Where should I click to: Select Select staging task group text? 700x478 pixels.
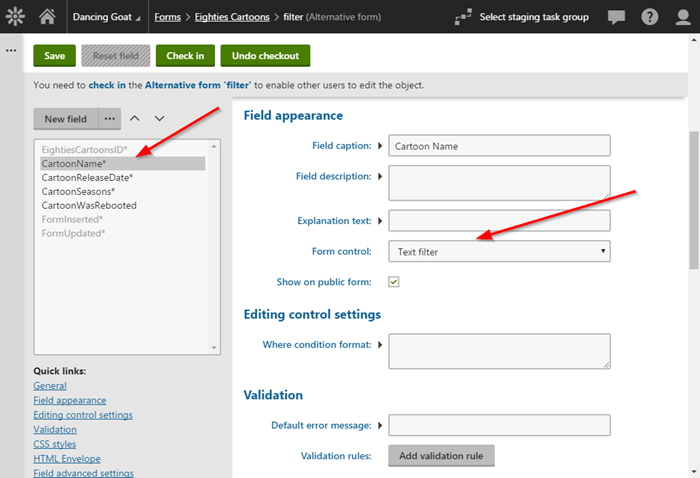(534, 17)
